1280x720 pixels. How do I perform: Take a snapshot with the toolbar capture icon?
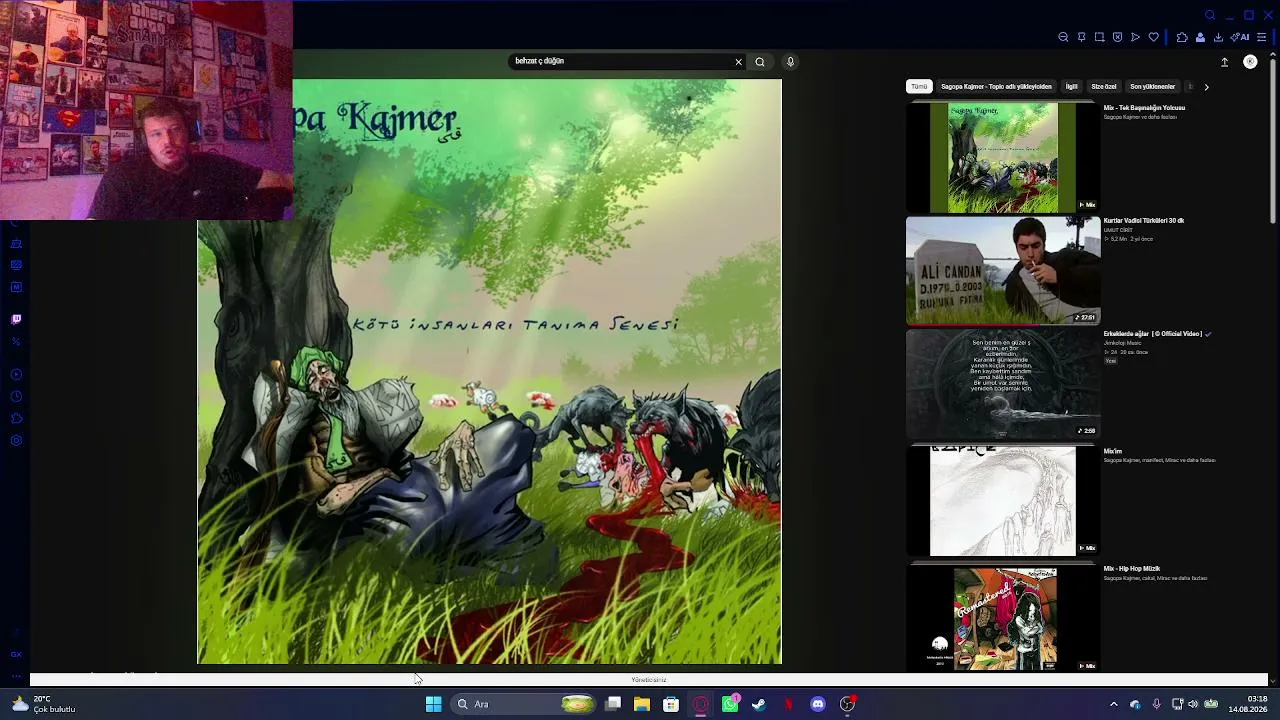coord(1099,37)
